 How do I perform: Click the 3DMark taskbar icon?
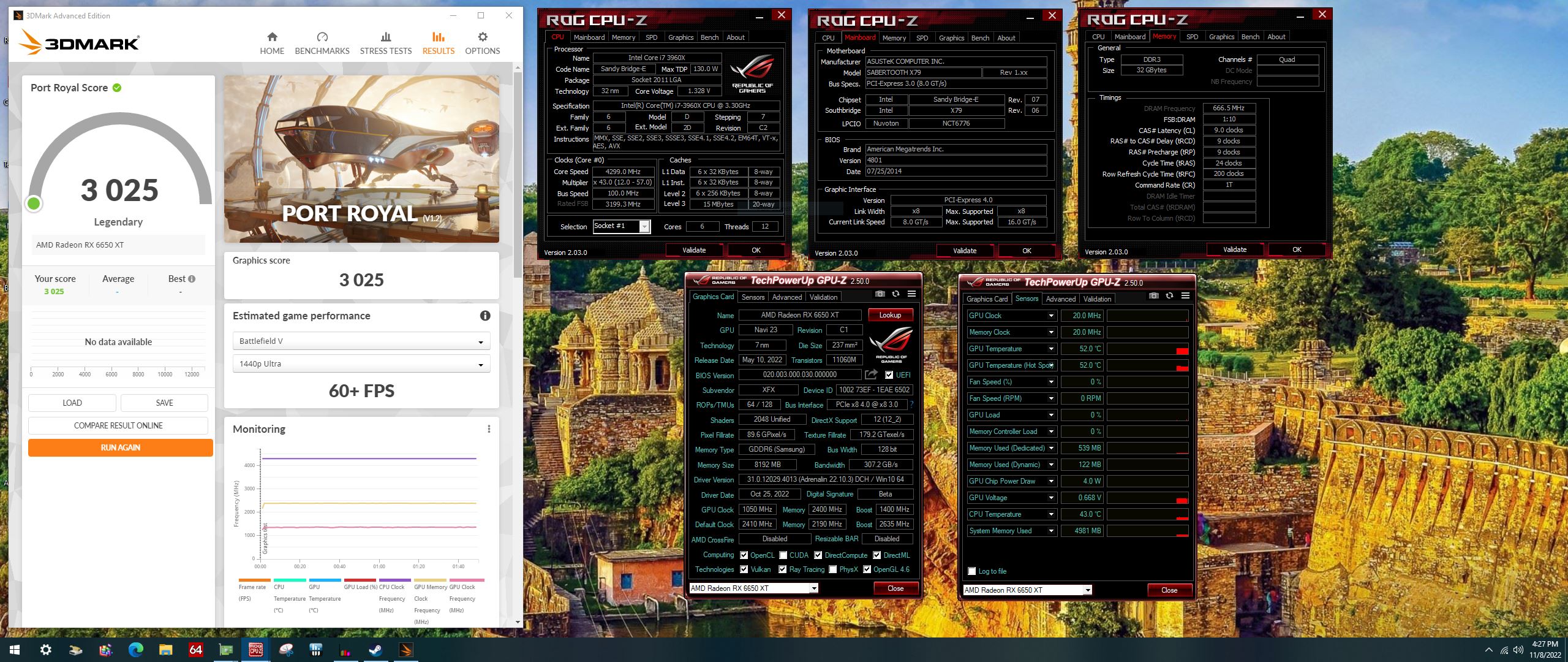(405, 650)
